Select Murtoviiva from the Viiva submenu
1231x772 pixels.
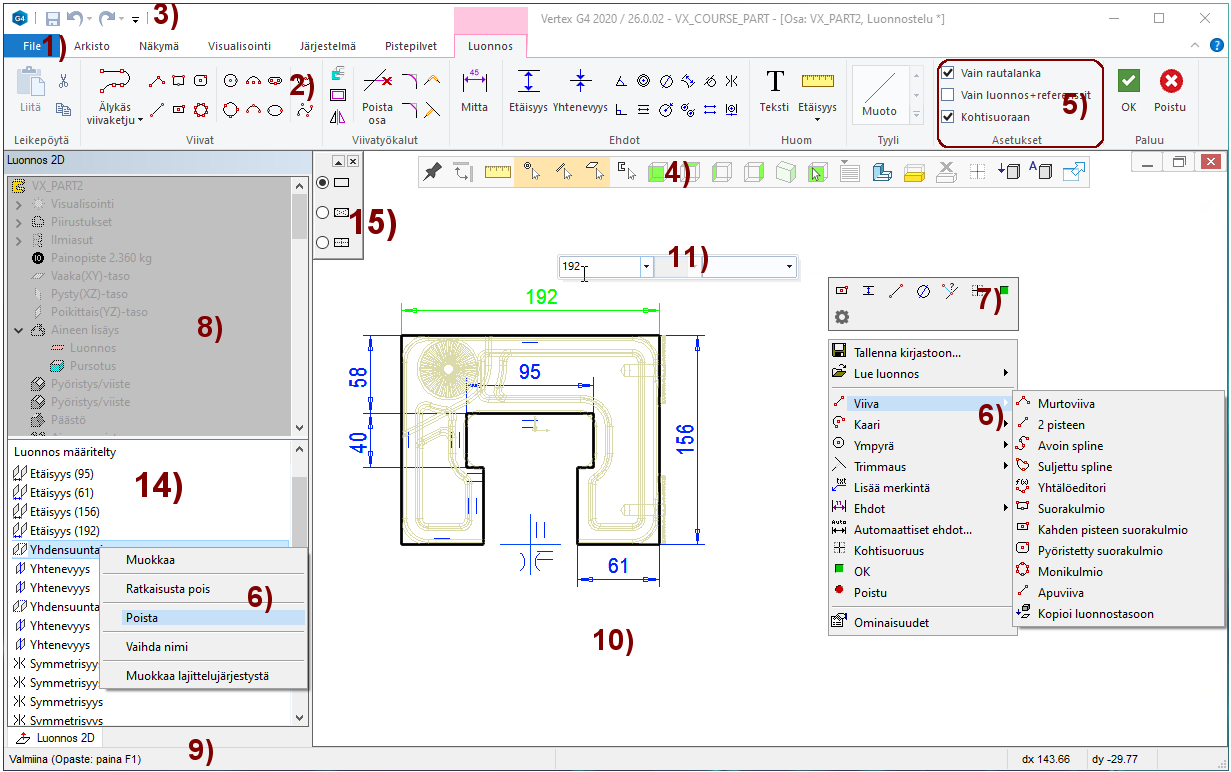(1066, 404)
